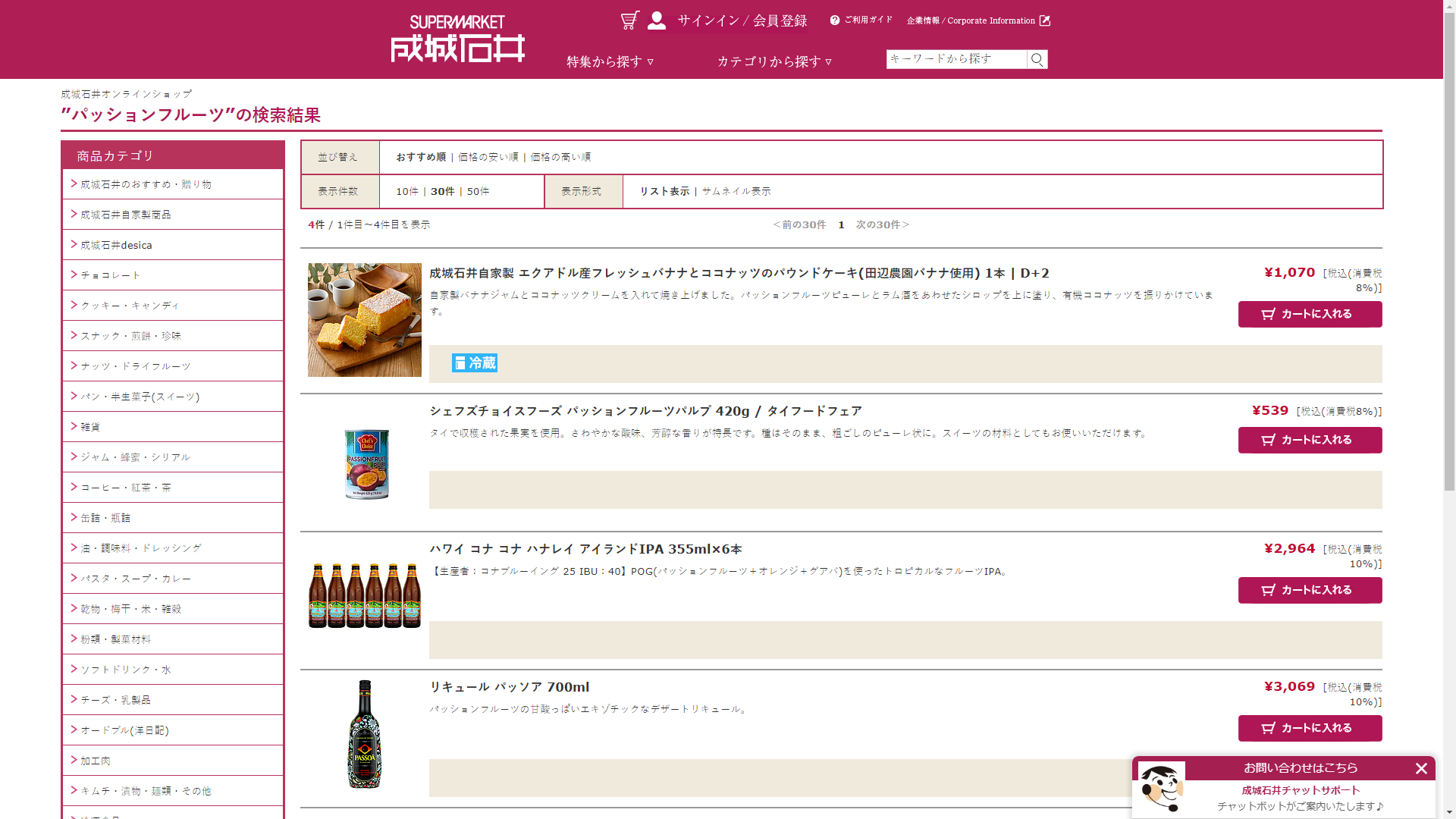
Task: Click the ご利用ガイド help icon
Action: (835, 20)
